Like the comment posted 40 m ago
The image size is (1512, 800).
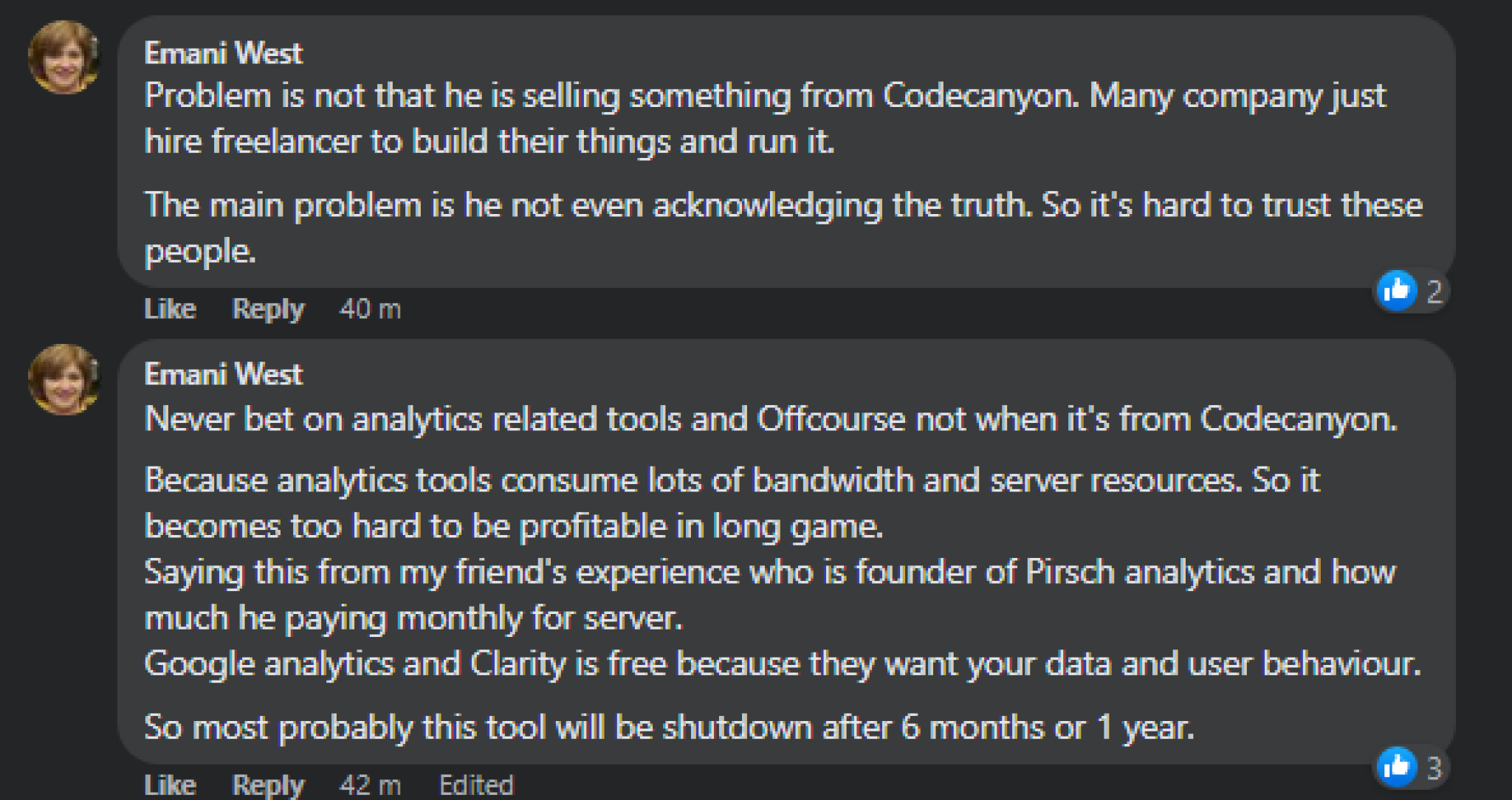(x=170, y=308)
